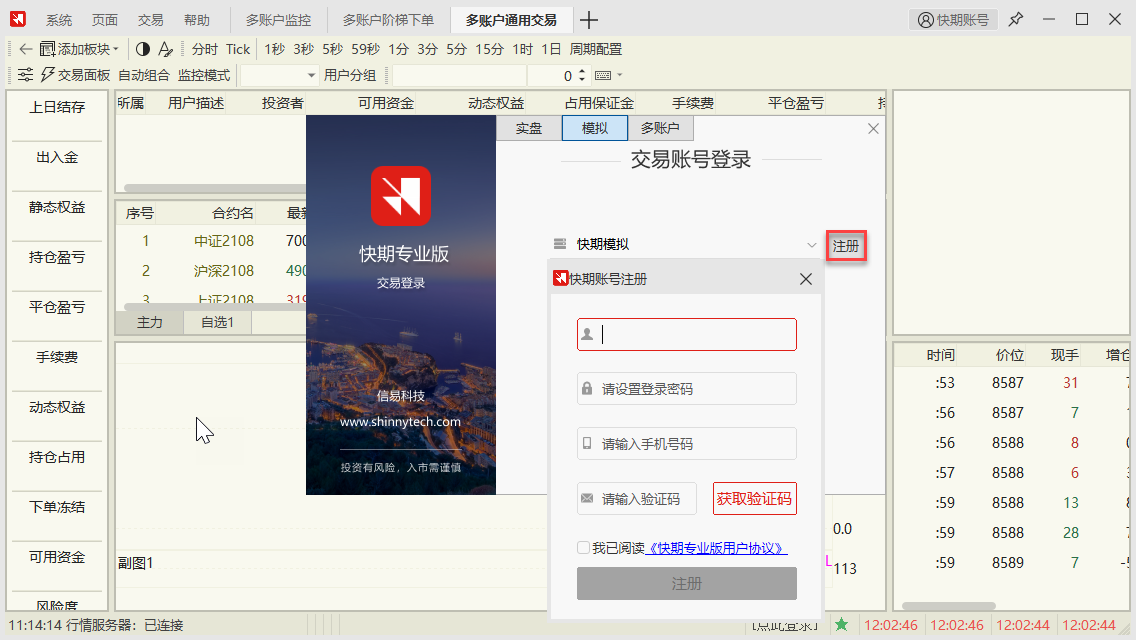Image resolution: width=1136 pixels, height=640 pixels.
Task: Open the 帮助 menu
Action: coord(196,20)
